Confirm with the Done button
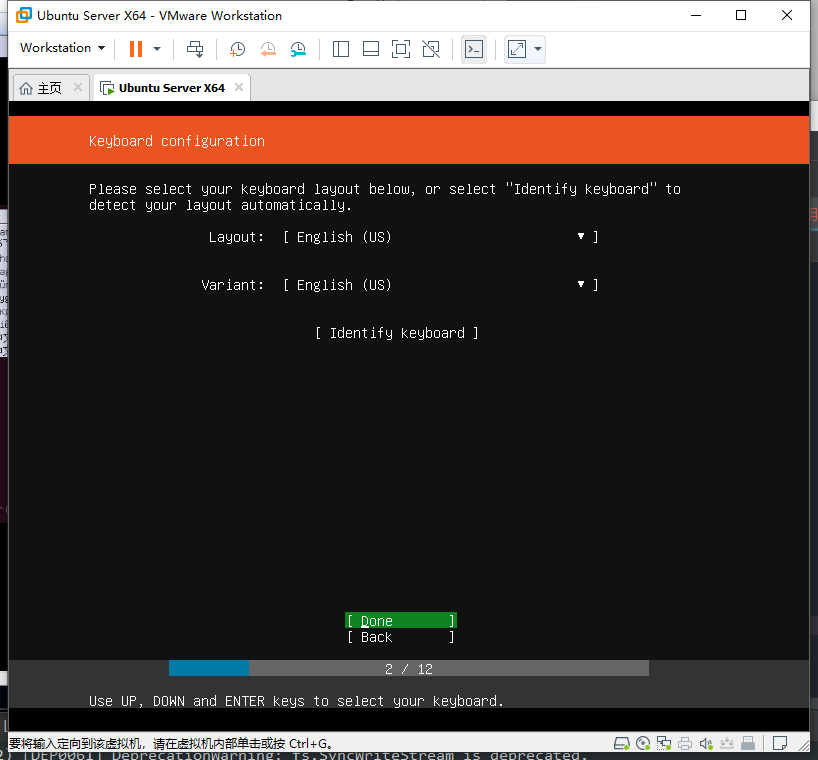Image resolution: width=818 pixels, height=760 pixels. point(401,621)
